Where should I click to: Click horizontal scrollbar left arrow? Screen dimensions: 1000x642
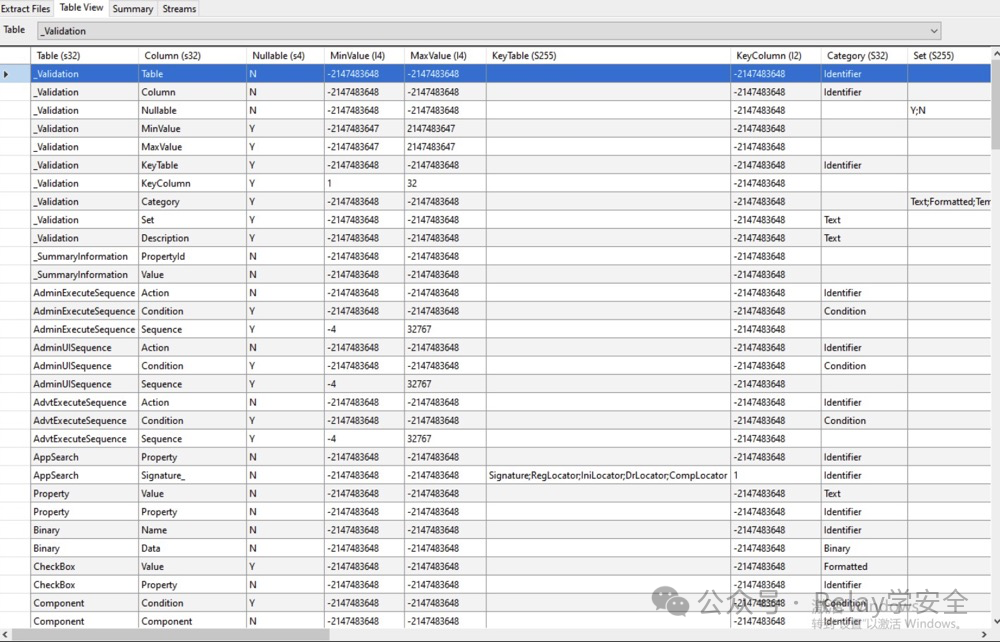[6, 635]
